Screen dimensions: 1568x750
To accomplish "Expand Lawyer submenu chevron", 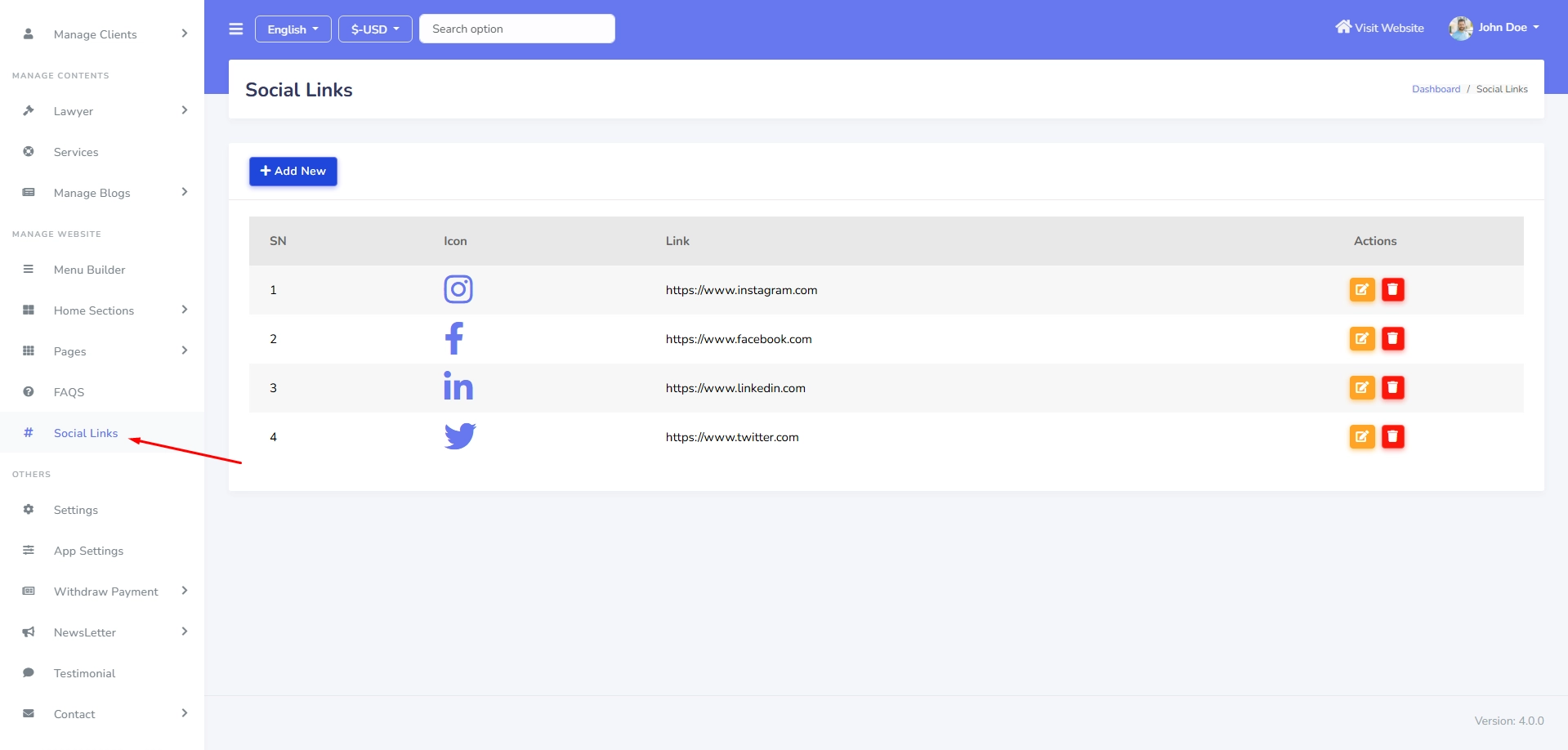I will tap(185, 110).
